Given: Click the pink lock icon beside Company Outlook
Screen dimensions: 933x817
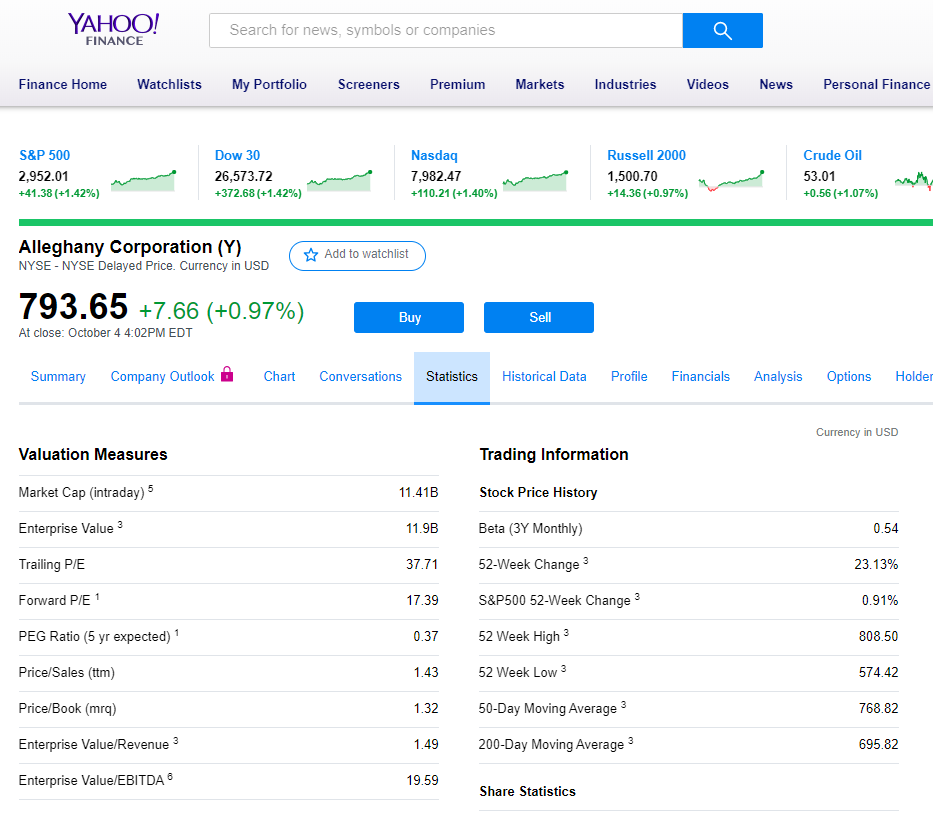Looking at the screenshot, I should click(227, 375).
